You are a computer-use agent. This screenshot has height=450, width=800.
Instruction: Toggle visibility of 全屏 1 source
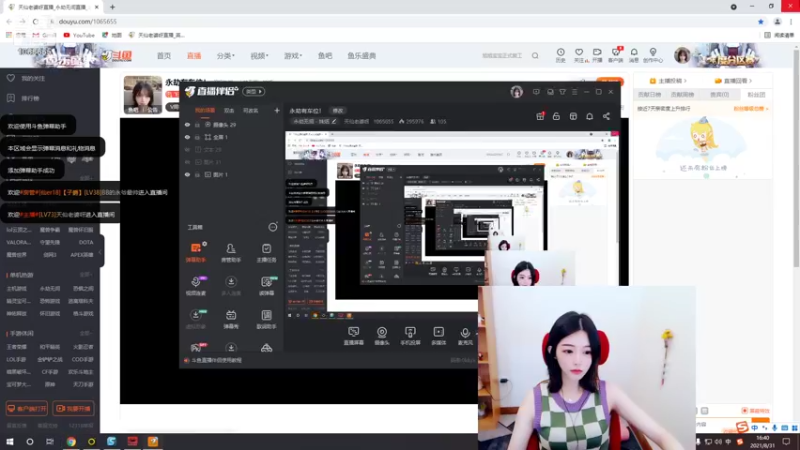click(x=187, y=137)
